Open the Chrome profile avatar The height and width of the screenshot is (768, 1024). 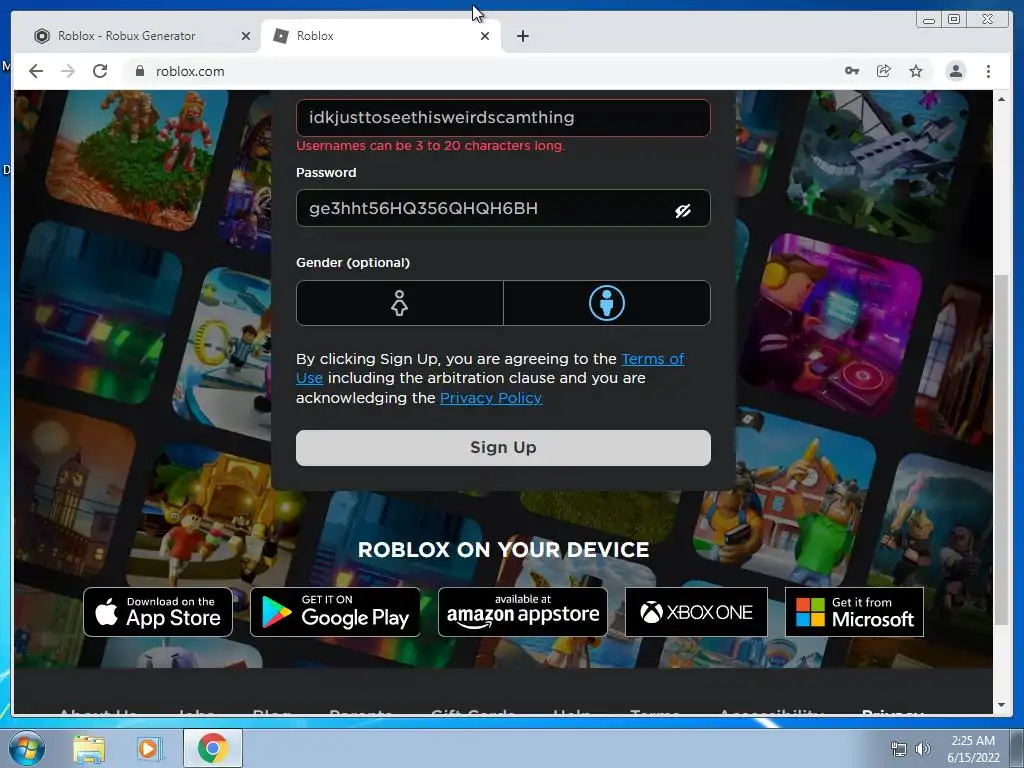point(955,71)
